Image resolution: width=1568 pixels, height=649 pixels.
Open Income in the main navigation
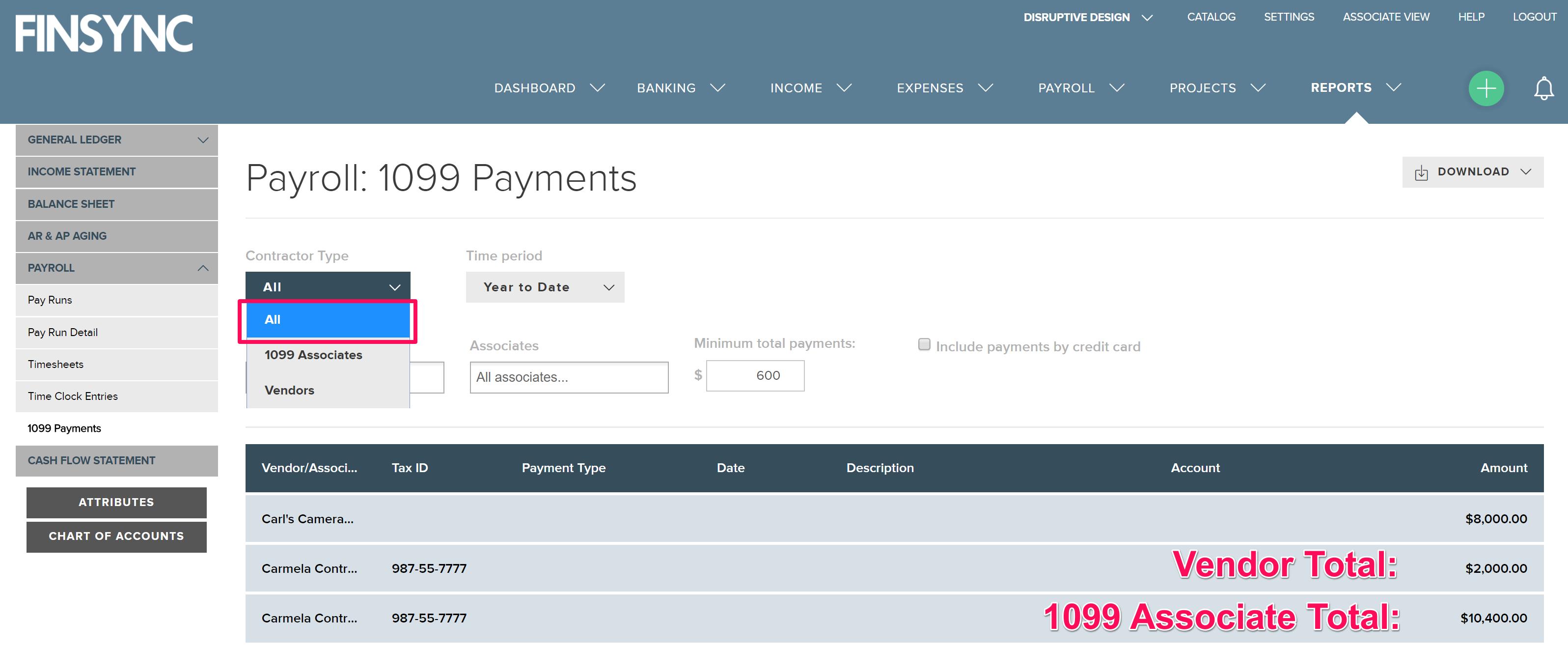[x=796, y=88]
